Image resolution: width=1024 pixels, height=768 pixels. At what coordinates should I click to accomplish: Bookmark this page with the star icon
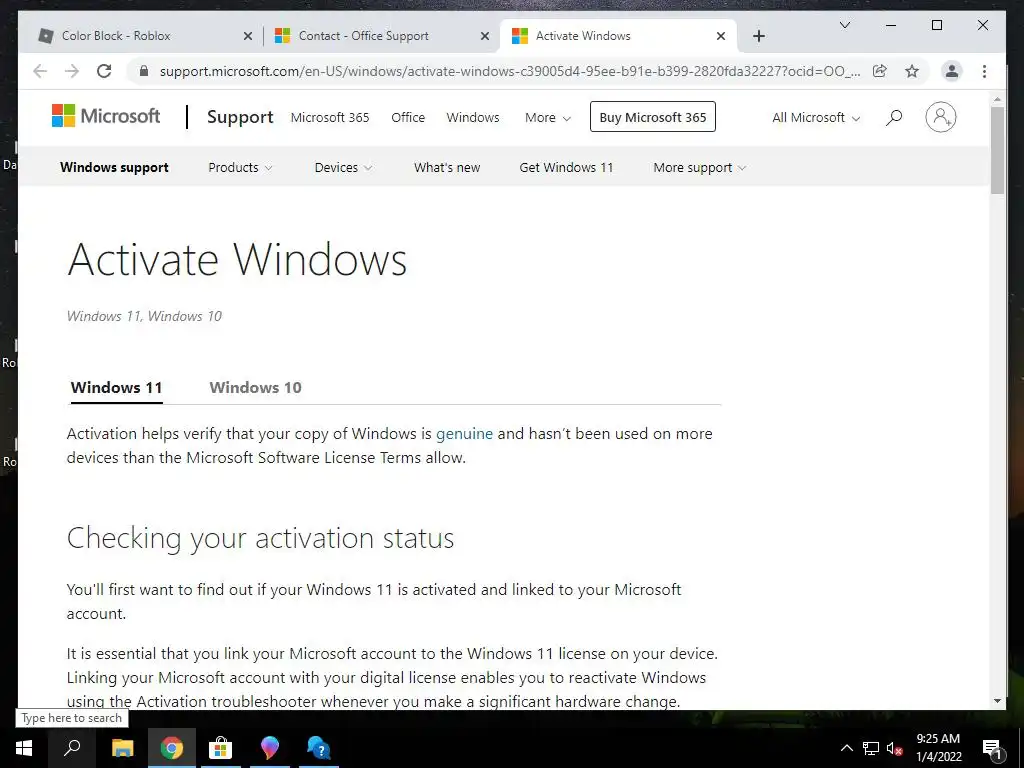pos(912,71)
